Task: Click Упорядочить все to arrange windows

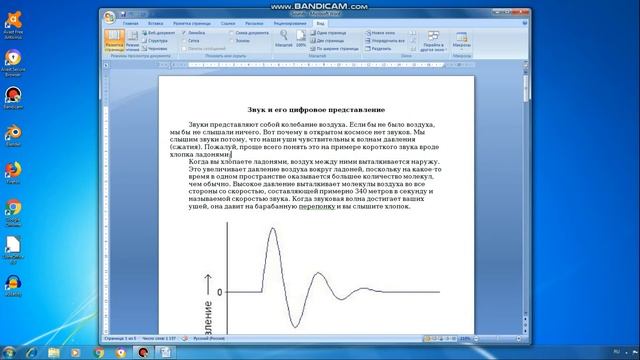Action: [x=385, y=41]
